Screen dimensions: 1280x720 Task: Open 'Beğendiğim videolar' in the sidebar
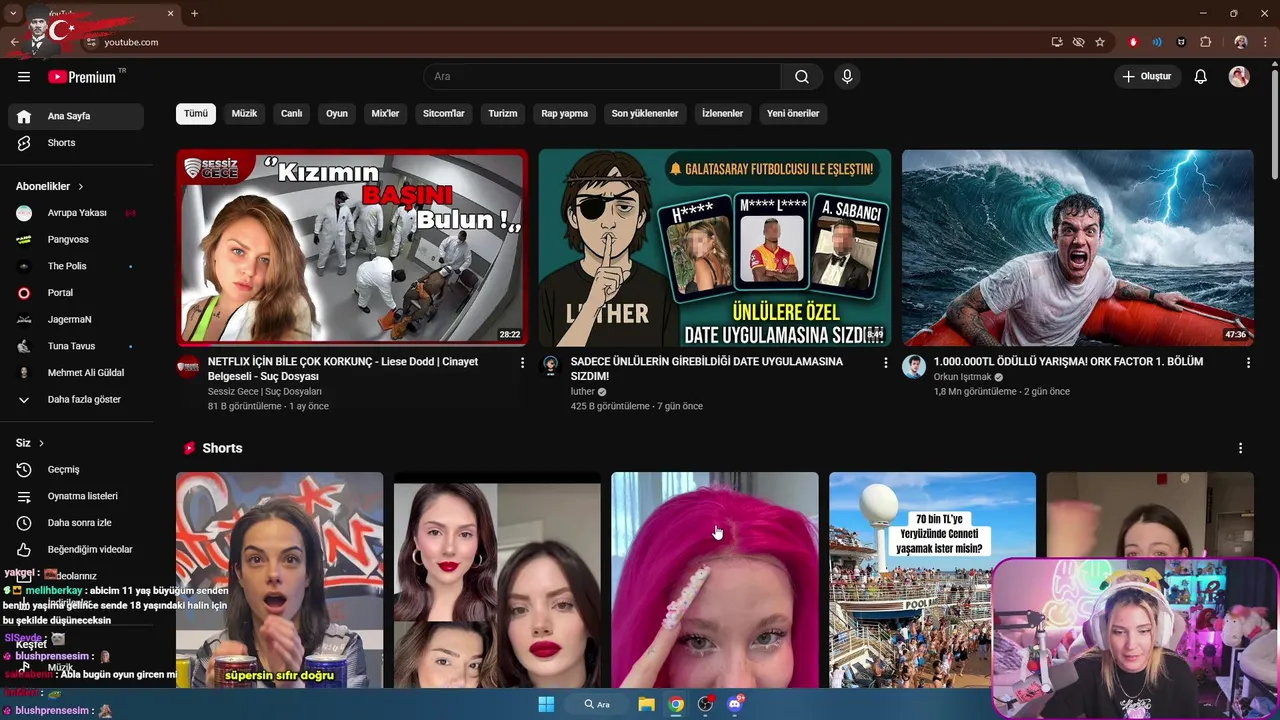(x=76, y=549)
